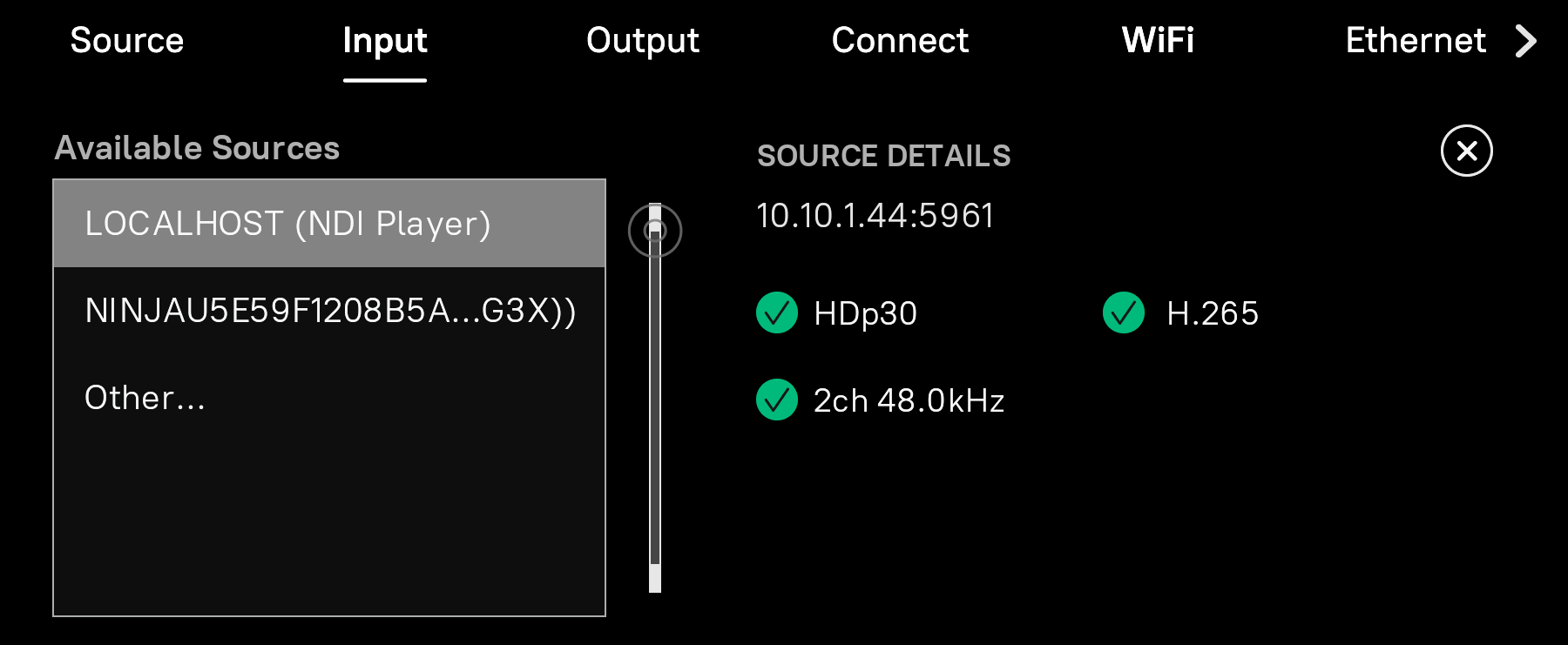The image size is (1568, 645).
Task: Choose the NINJAU5E59F1208B5A source
Action: [331, 311]
